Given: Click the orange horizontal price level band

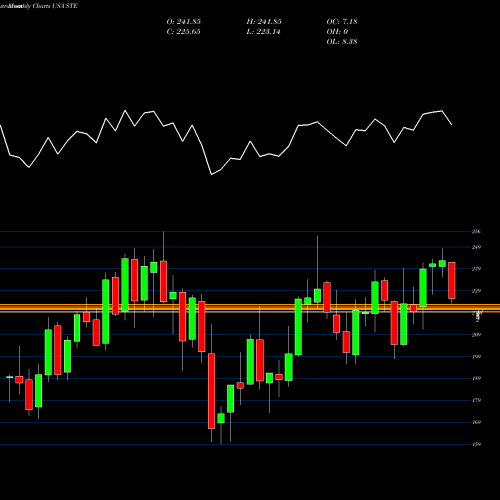Looking at the screenshot, I should 250,308.
